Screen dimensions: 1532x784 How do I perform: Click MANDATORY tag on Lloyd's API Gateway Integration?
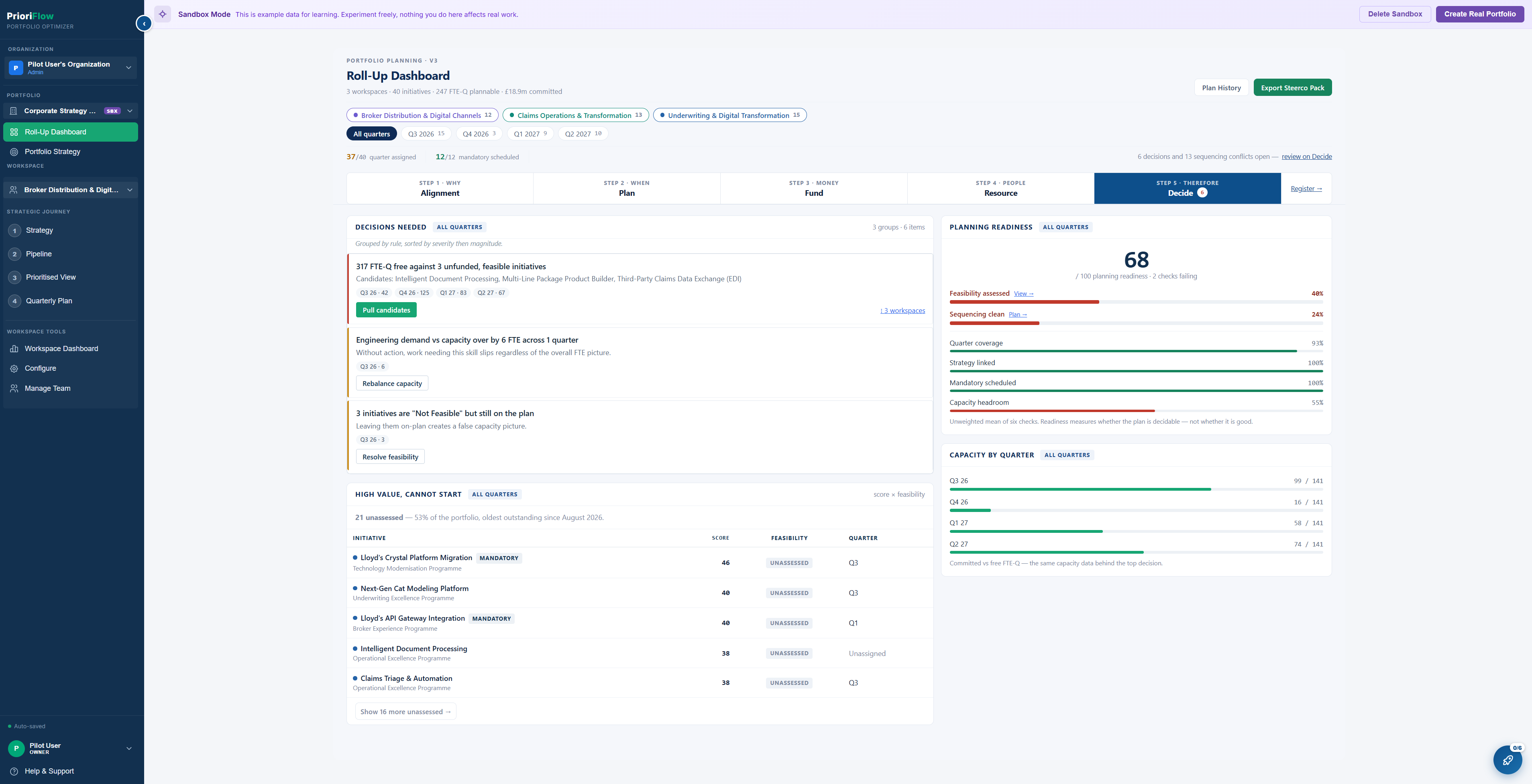(x=491, y=619)
